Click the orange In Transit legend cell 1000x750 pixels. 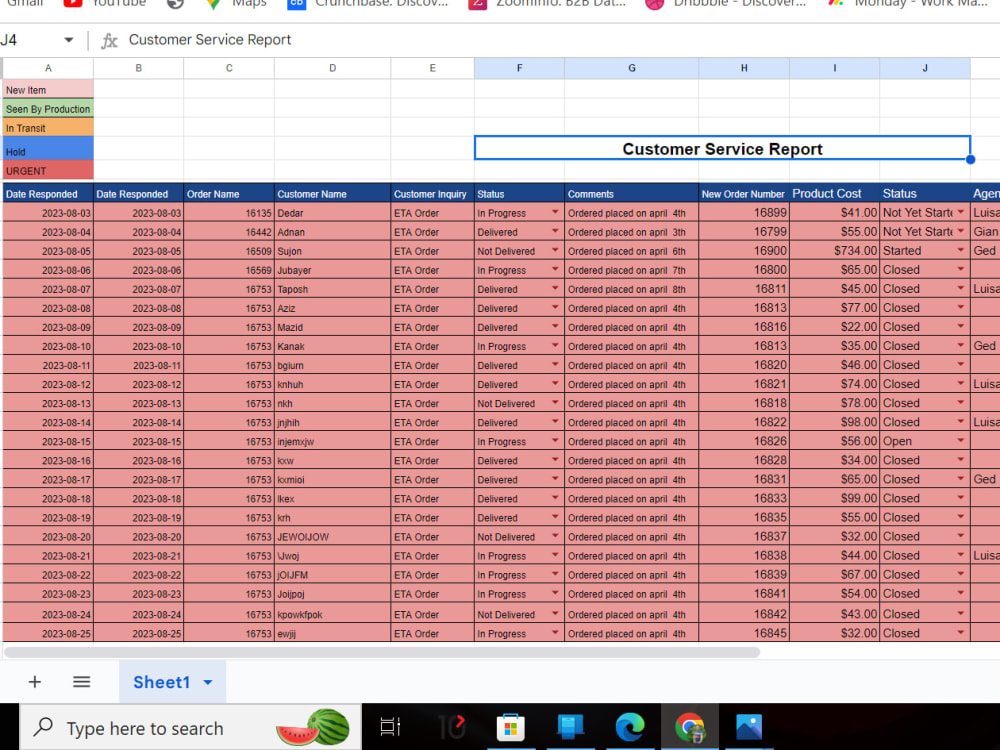coord(48,128)
